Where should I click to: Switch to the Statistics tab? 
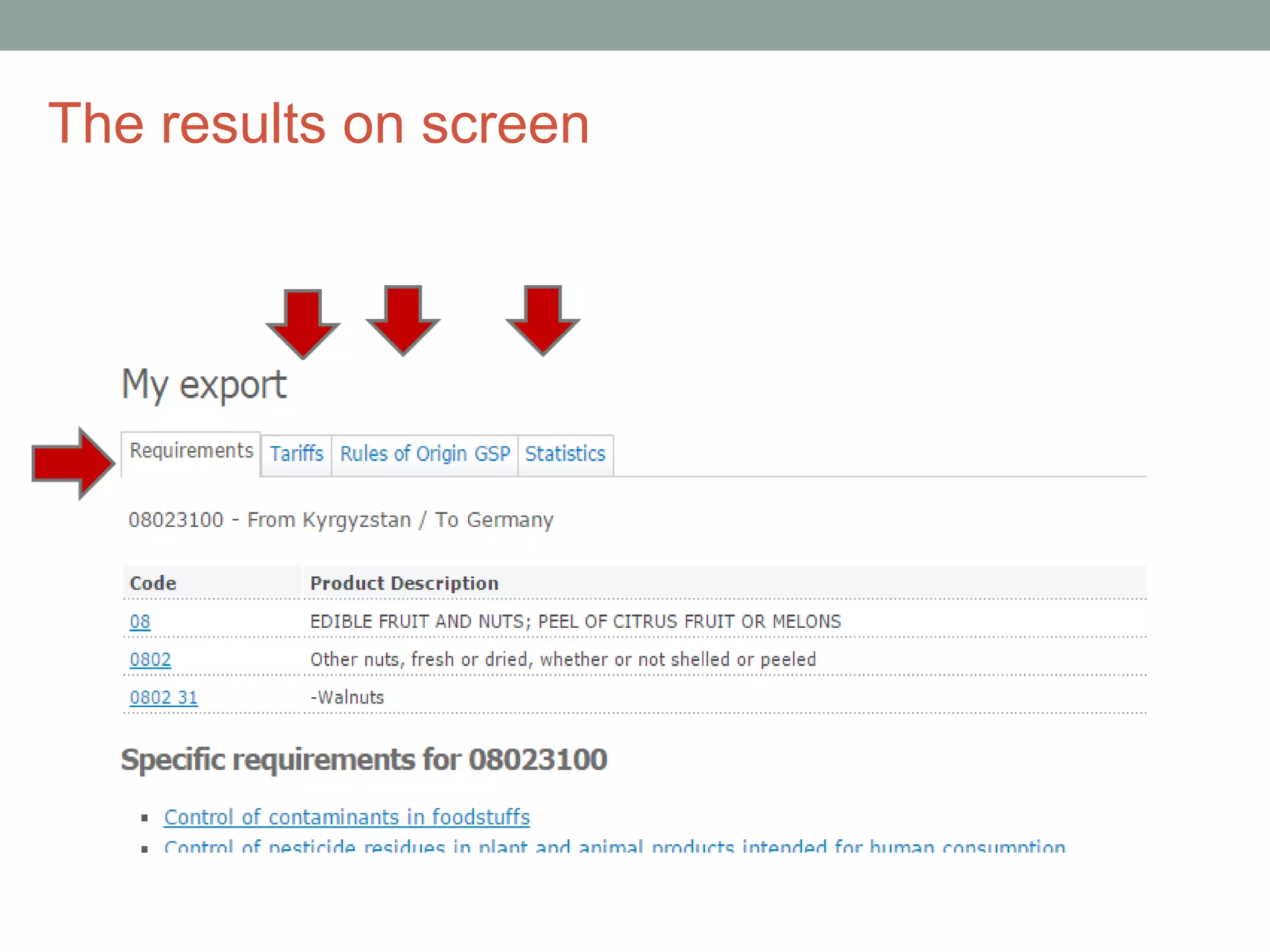tap(565, 454)
